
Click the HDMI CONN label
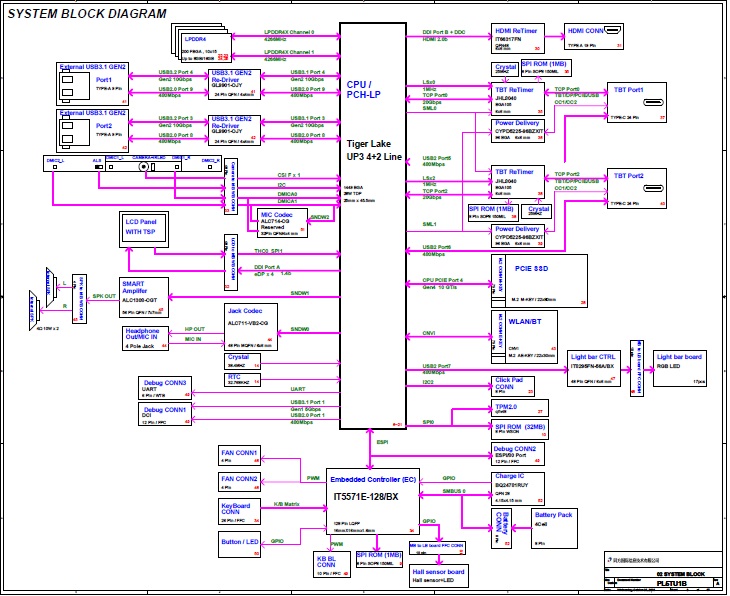pyautogui.click(x=585, y=31)
